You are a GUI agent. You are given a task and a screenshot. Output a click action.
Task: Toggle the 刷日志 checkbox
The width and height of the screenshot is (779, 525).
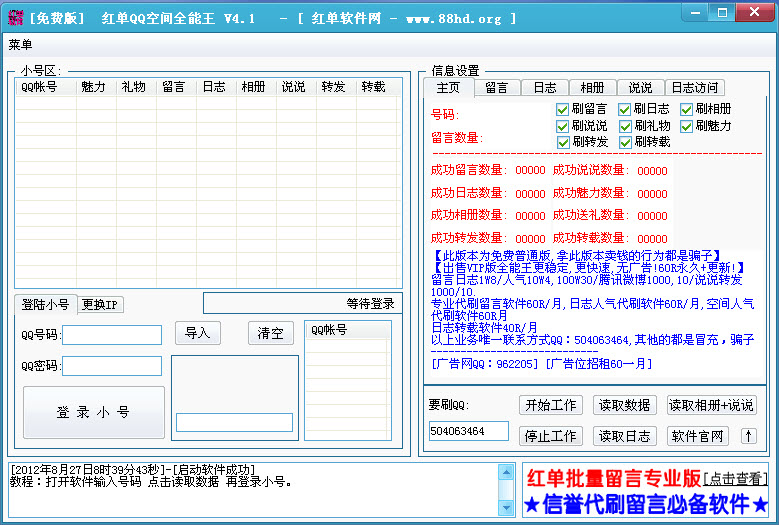point(624,109)
